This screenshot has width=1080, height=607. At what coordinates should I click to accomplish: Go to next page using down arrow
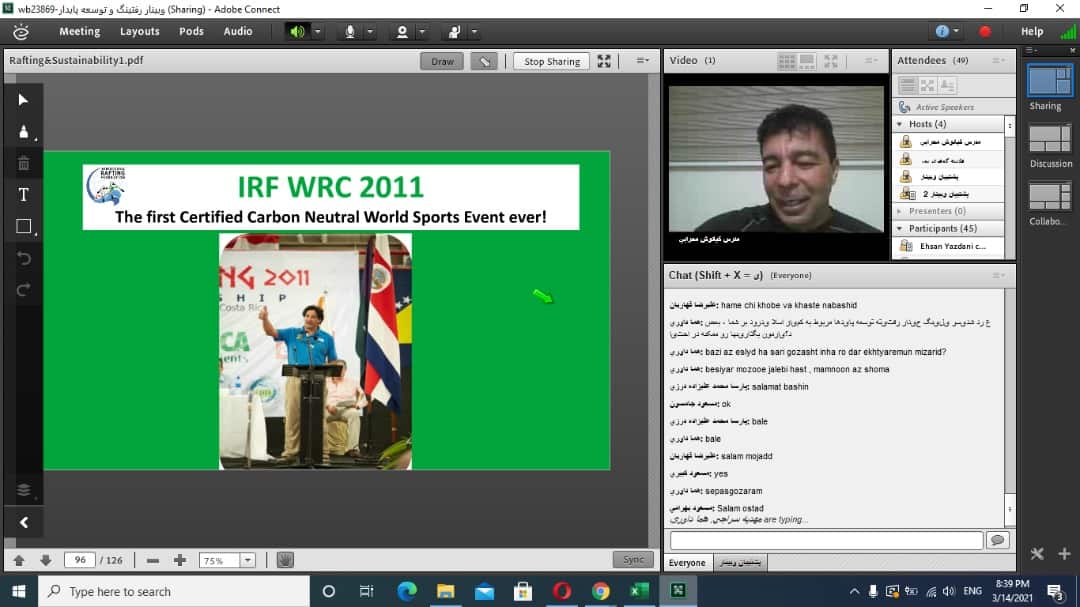pyautogui.click(x=46, y=560)
